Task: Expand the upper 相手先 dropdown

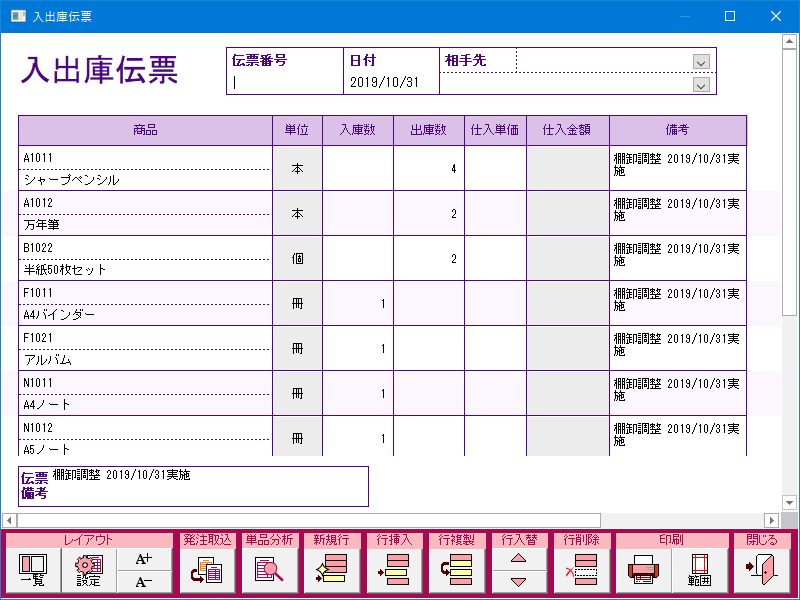Action: point(701,61)
